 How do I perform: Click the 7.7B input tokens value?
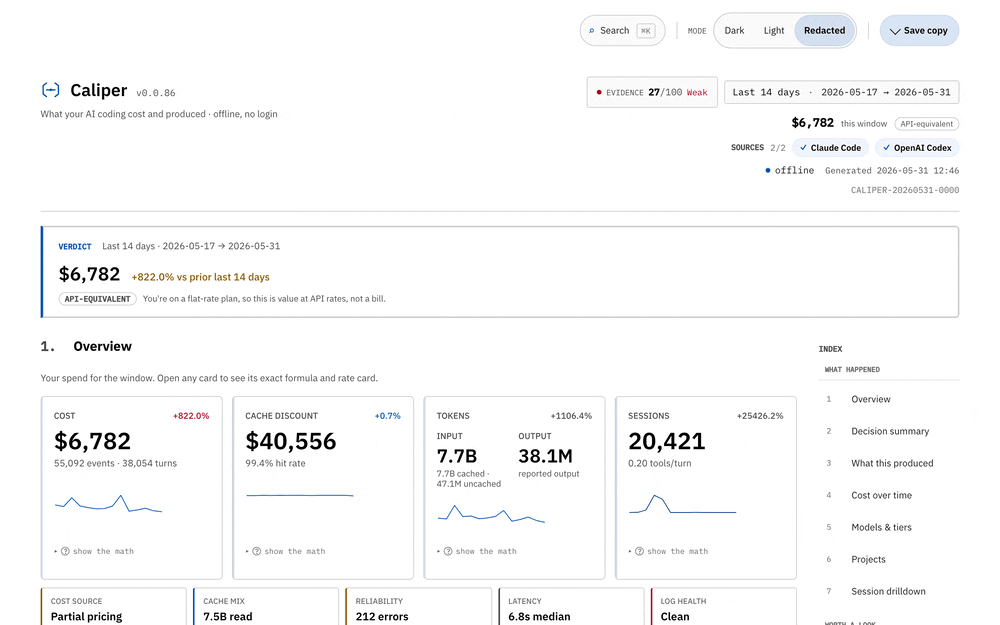click(x=457, y=456)
